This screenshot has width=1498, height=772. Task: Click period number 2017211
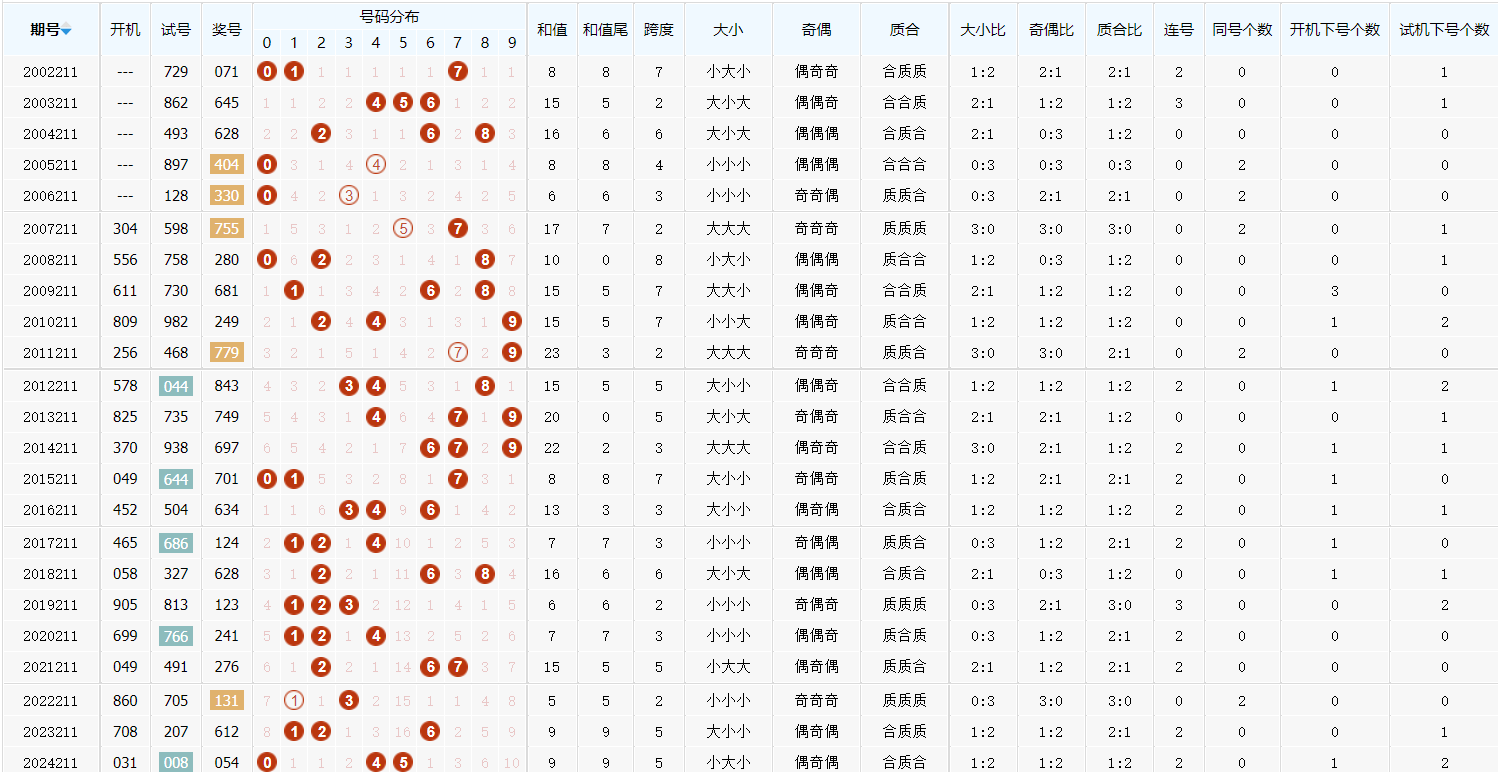(x=50, y=542)
